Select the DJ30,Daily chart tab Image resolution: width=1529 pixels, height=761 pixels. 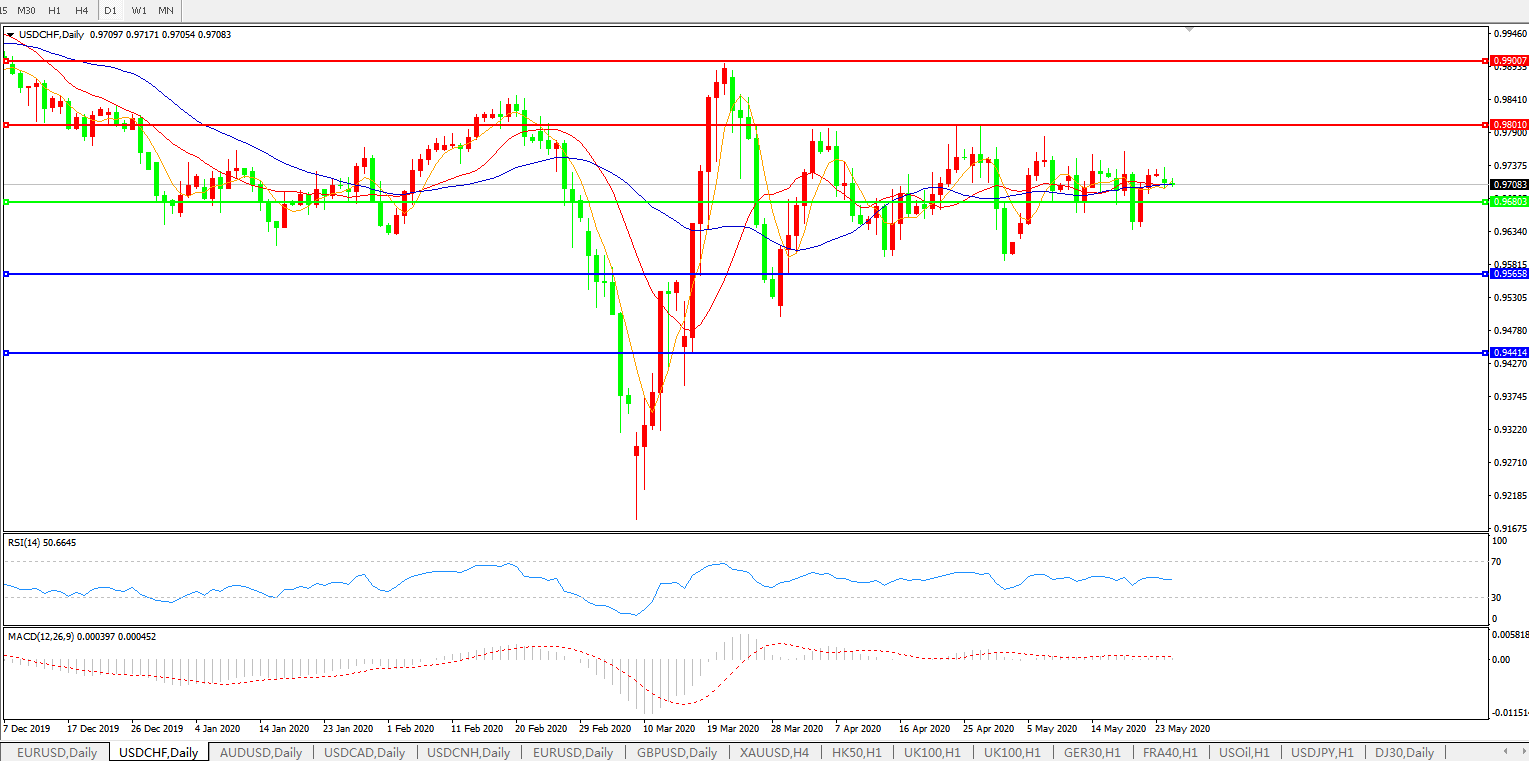tap(1404, 752)
